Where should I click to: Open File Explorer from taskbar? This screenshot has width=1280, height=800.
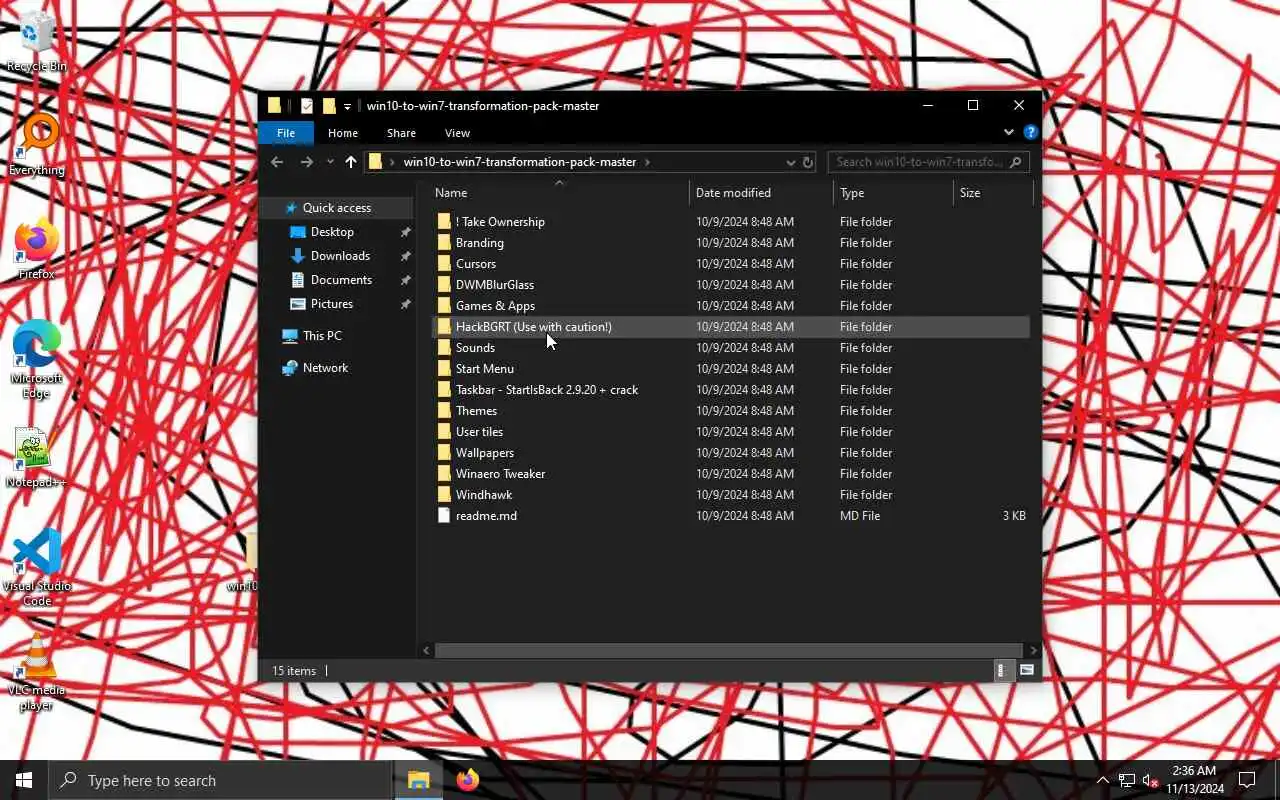418,780
